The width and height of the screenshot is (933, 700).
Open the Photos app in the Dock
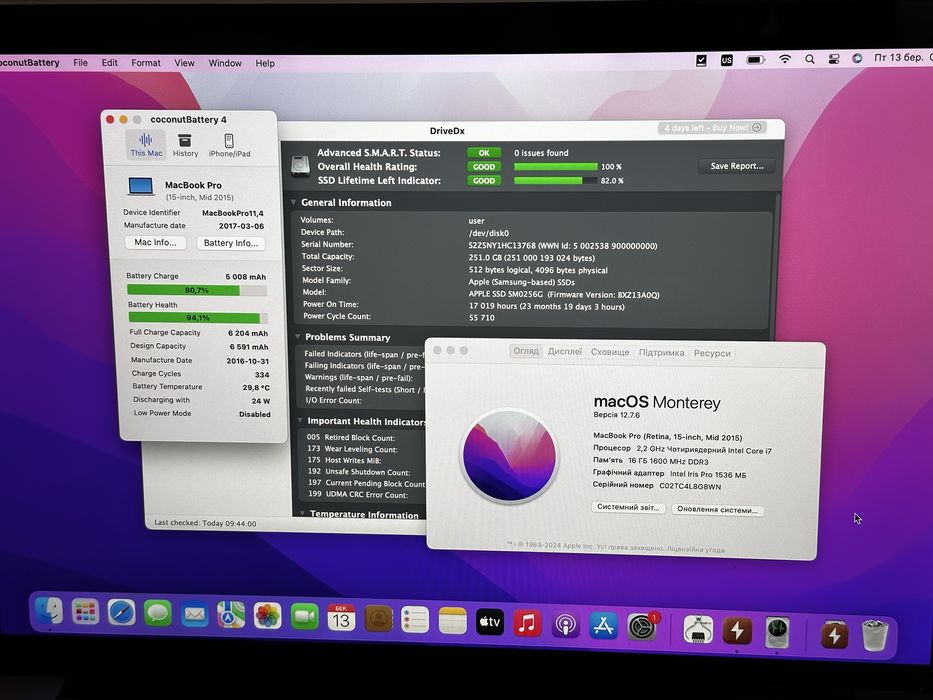pyautogui.click(x=268, y=616)
